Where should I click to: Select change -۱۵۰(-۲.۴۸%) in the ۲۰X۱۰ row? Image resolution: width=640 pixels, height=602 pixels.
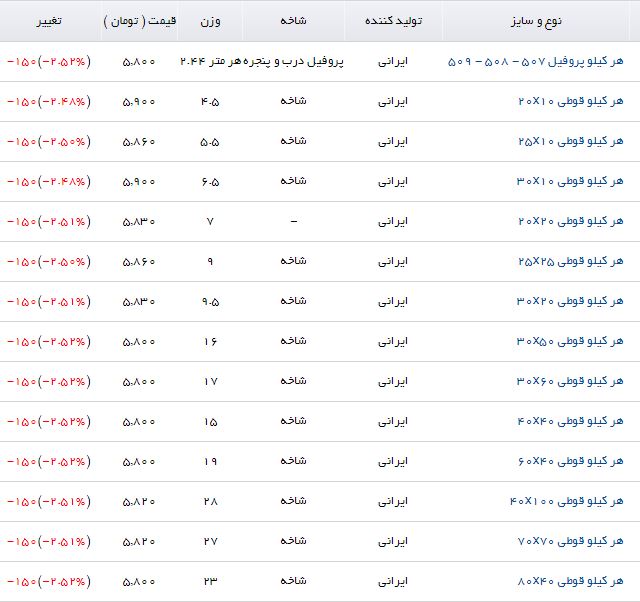tap(49, 102)
